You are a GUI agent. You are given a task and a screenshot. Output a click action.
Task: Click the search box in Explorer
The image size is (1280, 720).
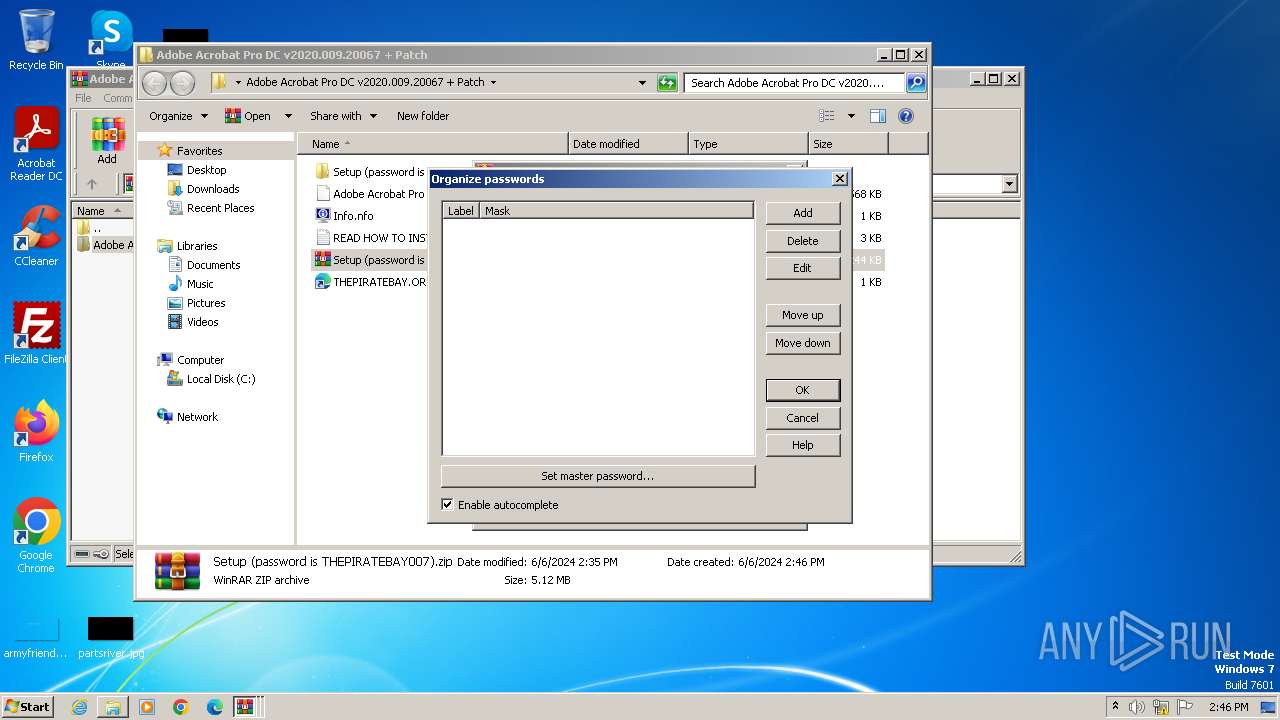coord(794,83)
